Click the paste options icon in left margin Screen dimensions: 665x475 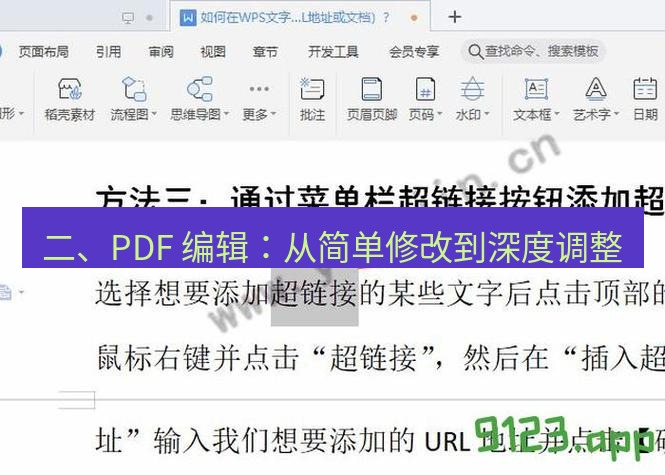pyautogui.click(x=5, y=292)
